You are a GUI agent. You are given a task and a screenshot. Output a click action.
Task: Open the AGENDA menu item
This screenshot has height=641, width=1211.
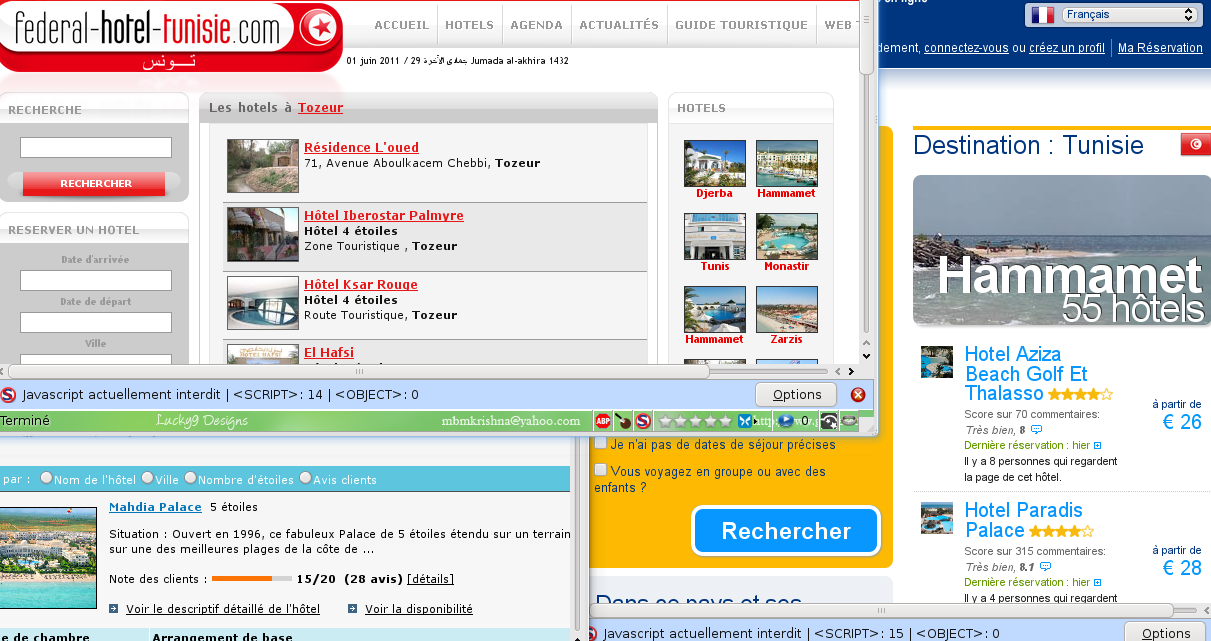[x=536, y=25]
